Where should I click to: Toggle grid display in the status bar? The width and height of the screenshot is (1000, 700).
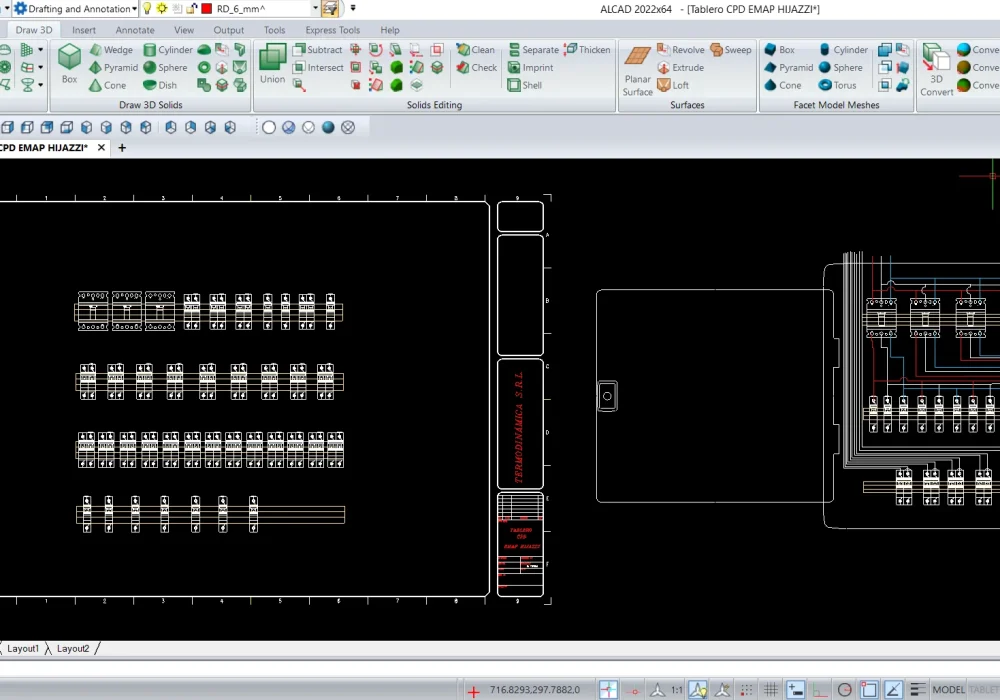coord(771,690)
